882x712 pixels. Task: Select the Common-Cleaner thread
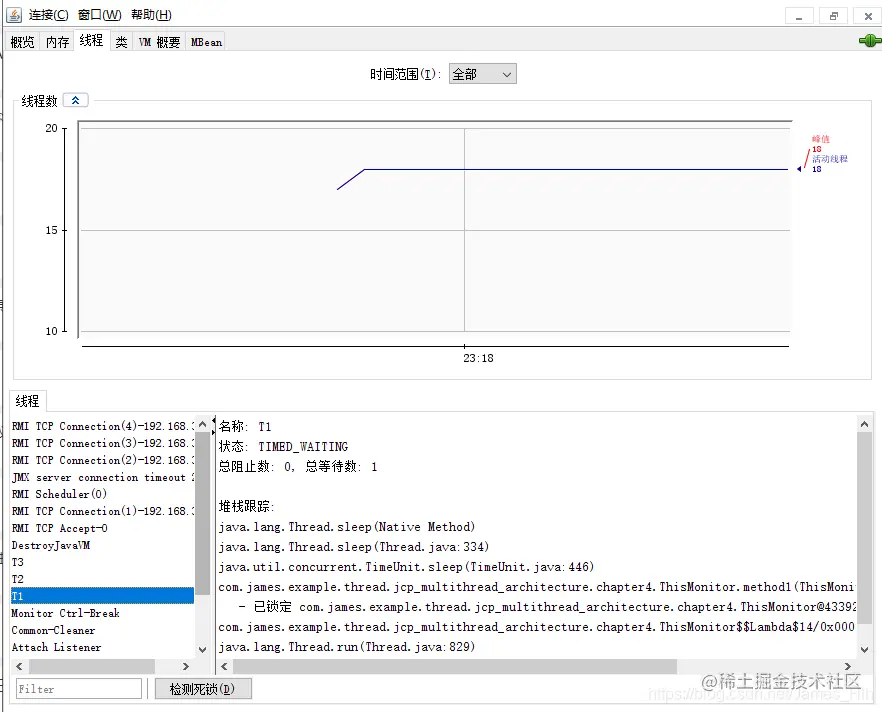point(102,630)
